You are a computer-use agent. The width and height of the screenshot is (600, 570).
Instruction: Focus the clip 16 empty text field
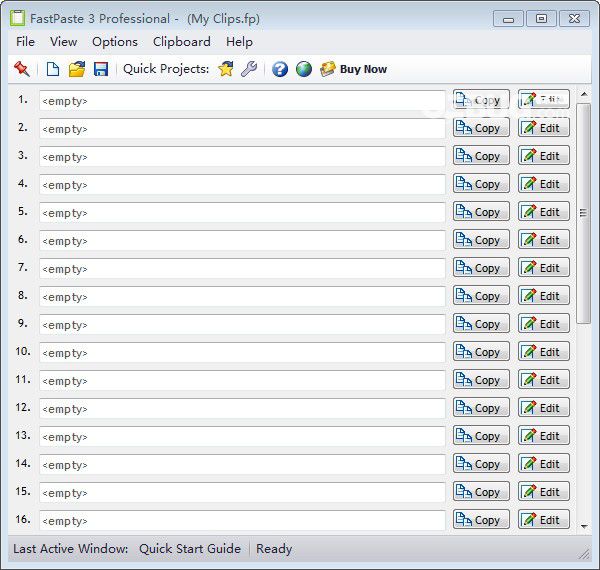[242, 521]
